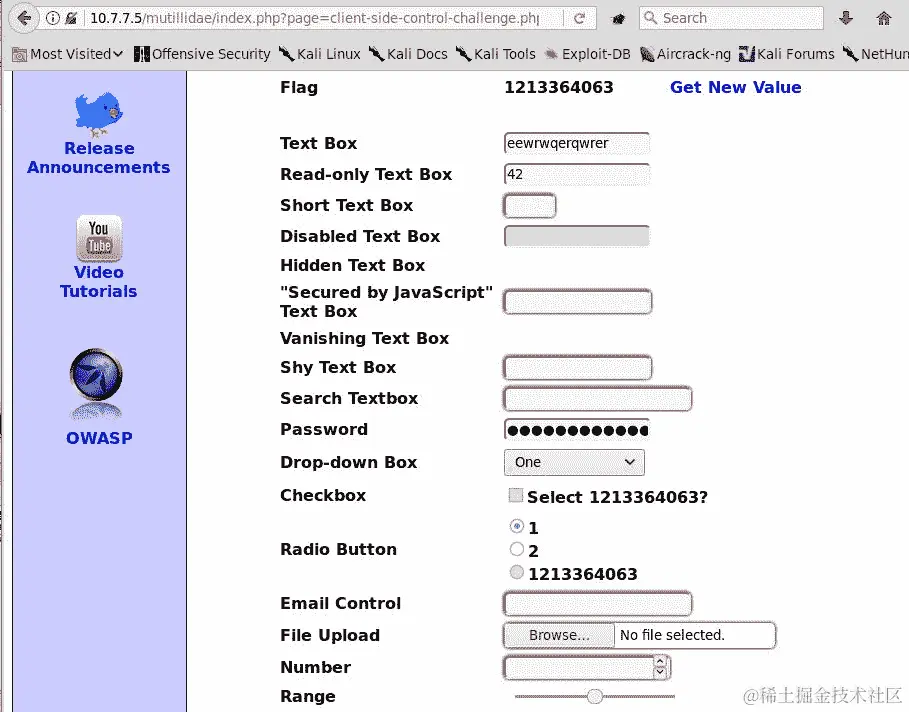Viewport: 909px width, 712px height.
Task: Open the Drop-down Box showing One
Action: (x=574, y=462)
